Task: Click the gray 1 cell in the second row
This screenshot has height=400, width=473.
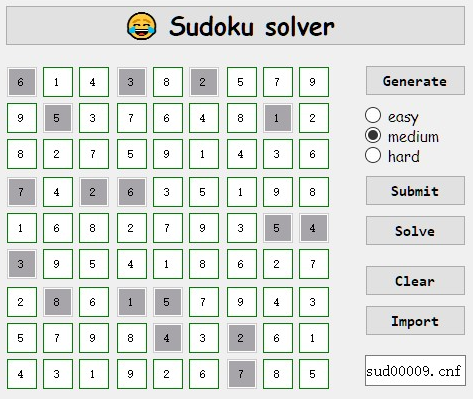Action: tap(278, 118)
